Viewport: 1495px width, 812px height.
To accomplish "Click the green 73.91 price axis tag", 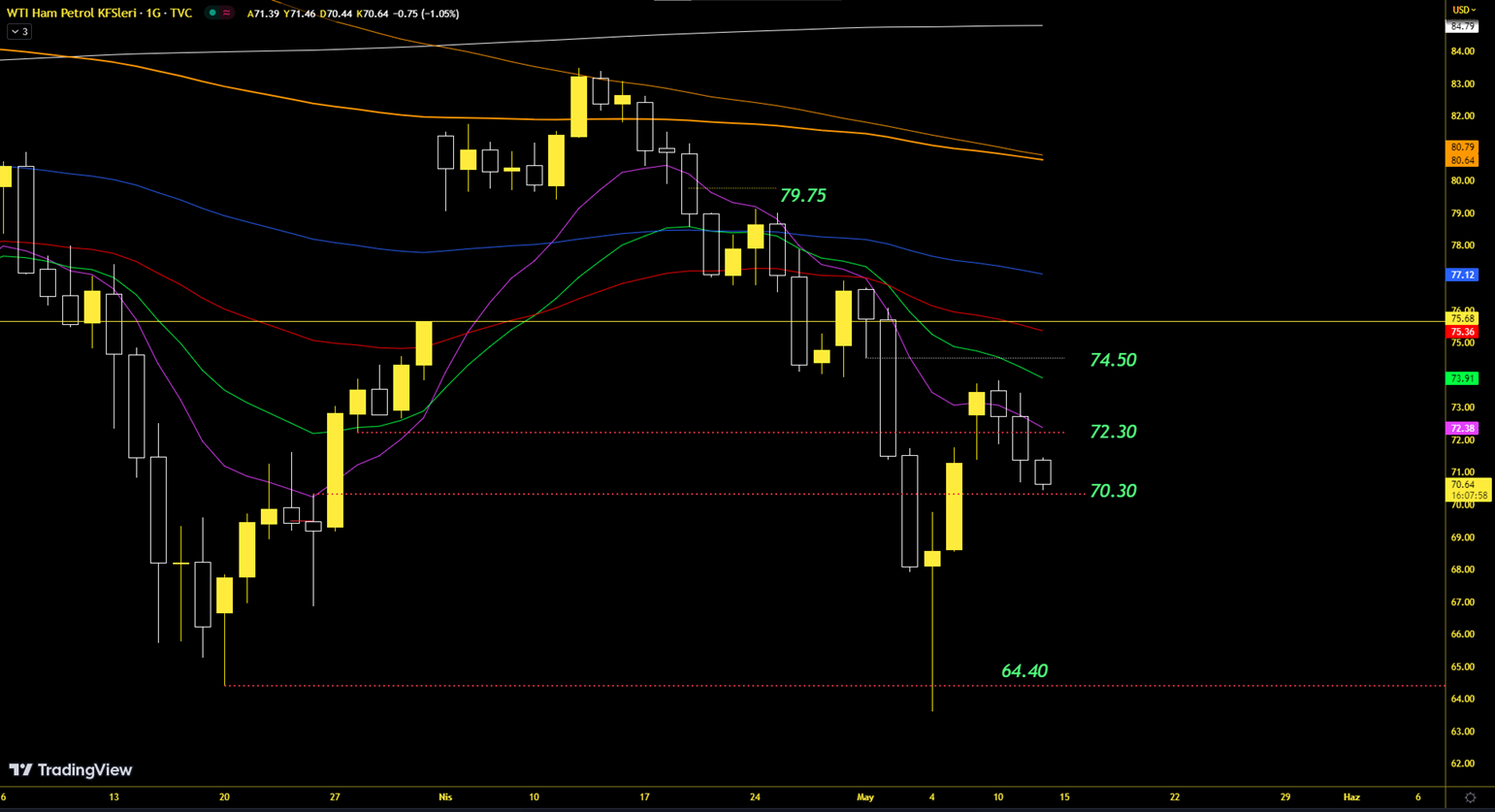I will click(1462, 378).
